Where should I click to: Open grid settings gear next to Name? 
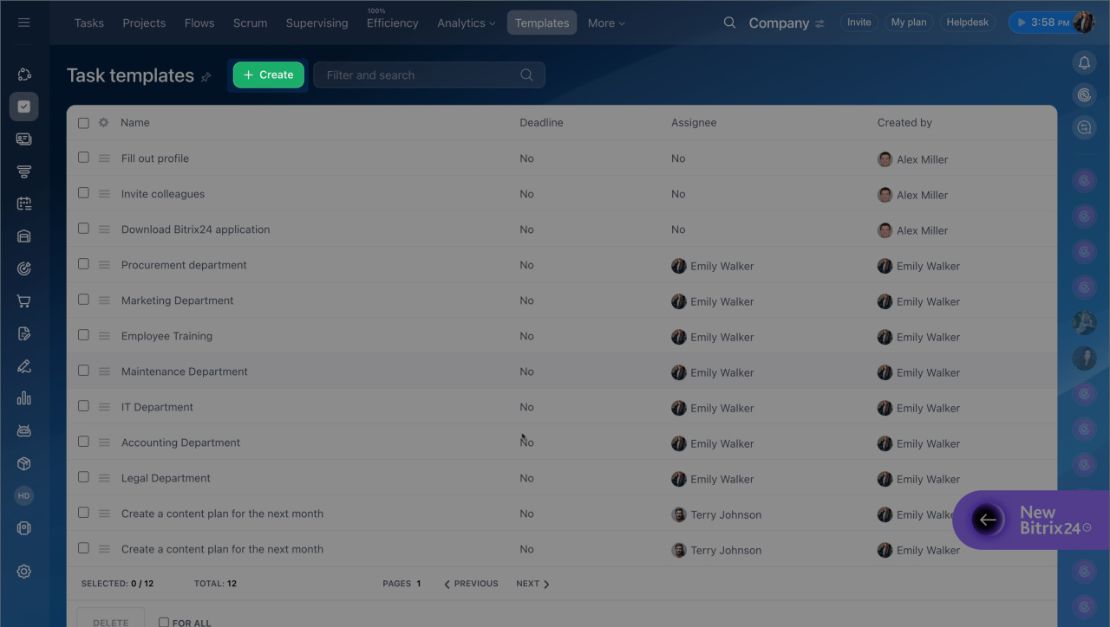click(x=103, y=122)
